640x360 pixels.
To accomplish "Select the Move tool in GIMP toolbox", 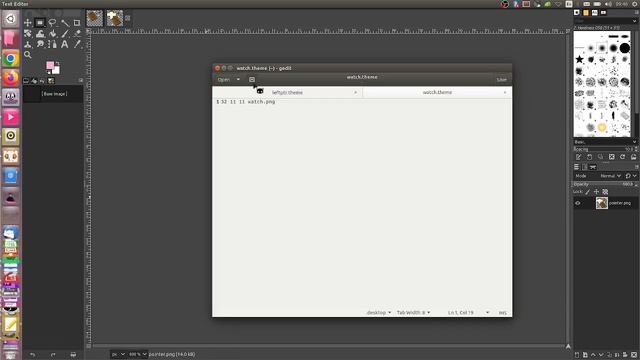I will [x=28, y=23].
